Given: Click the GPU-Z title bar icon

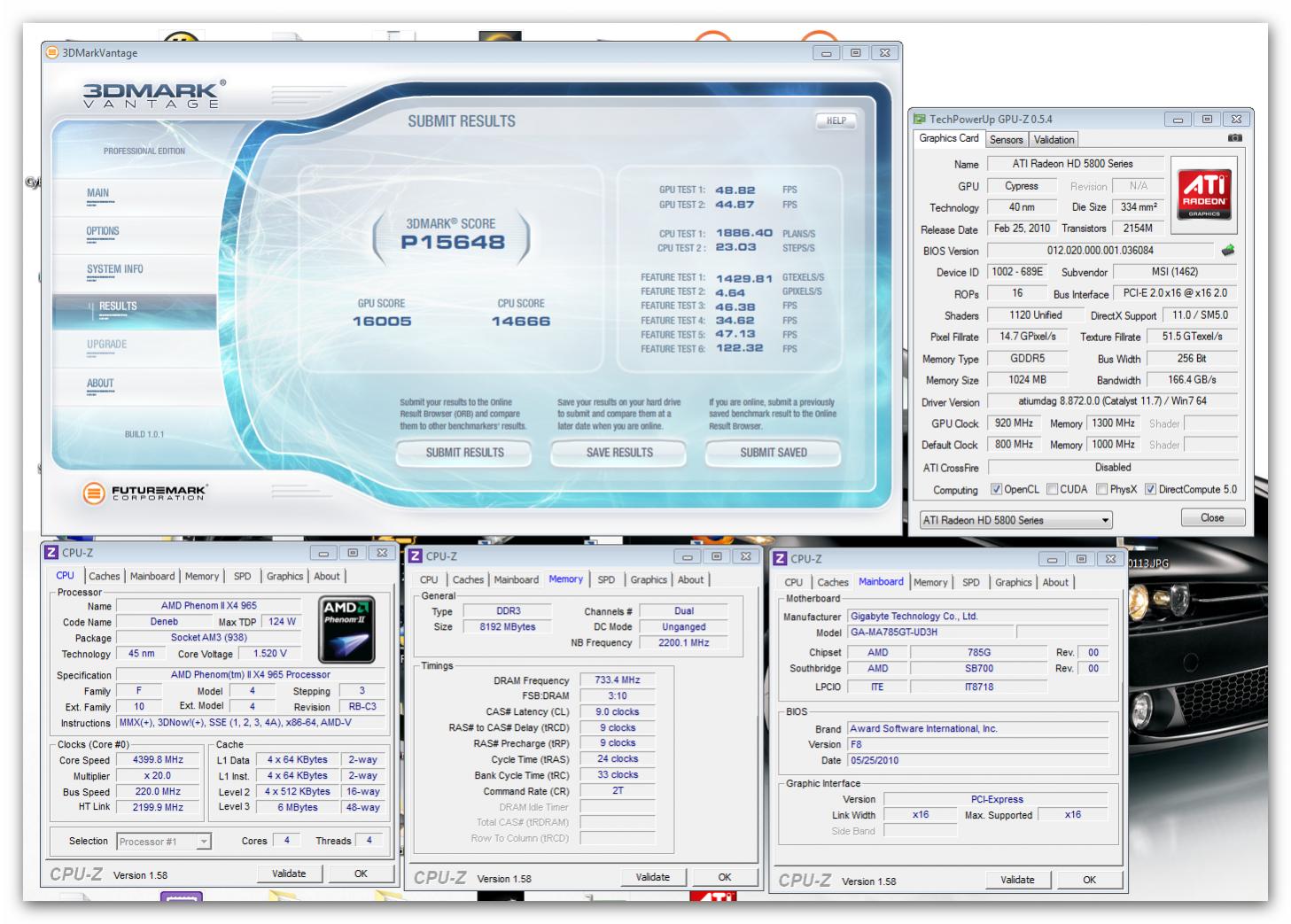Looking at the screenshot, I should (x=920, y=119).
